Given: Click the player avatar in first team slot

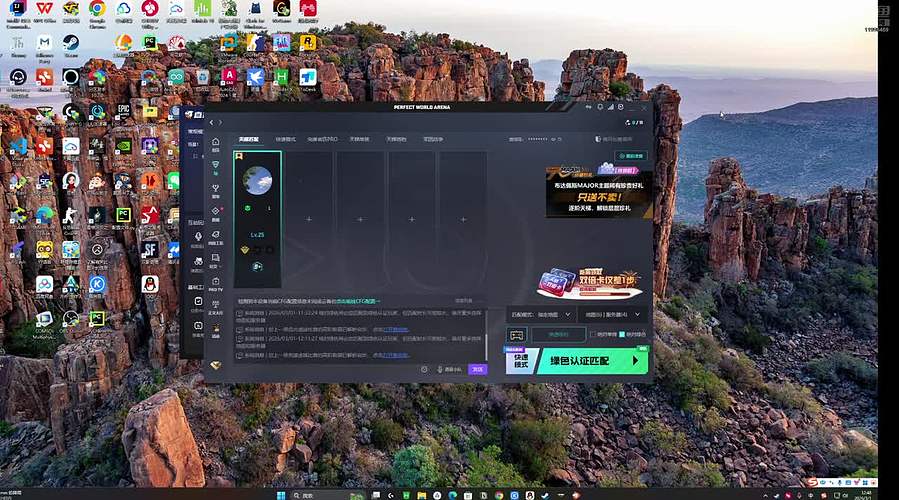Looking at the screenshot, I should tap(257, 181).
